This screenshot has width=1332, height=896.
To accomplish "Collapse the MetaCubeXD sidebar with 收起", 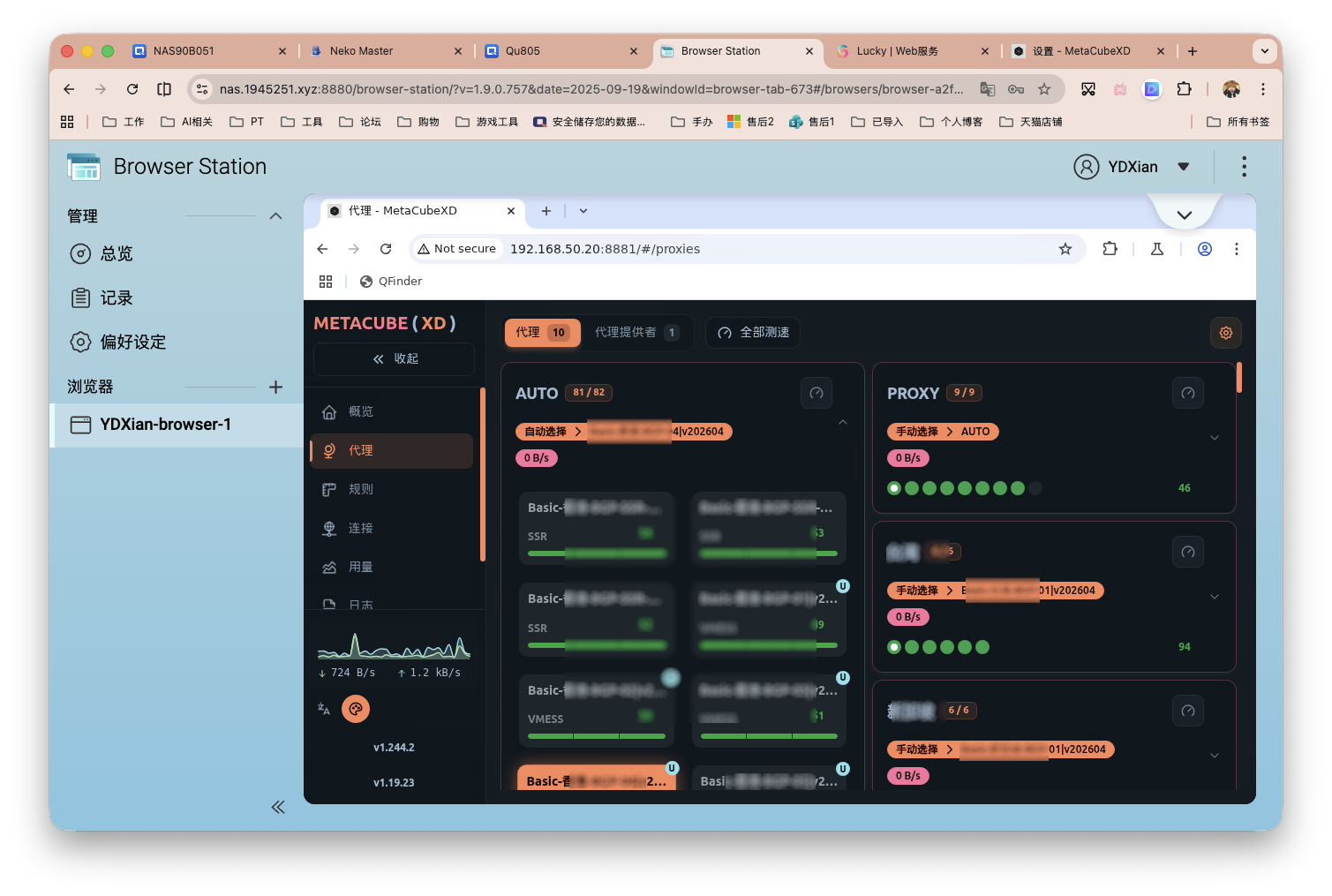I will tap(394, 358).
